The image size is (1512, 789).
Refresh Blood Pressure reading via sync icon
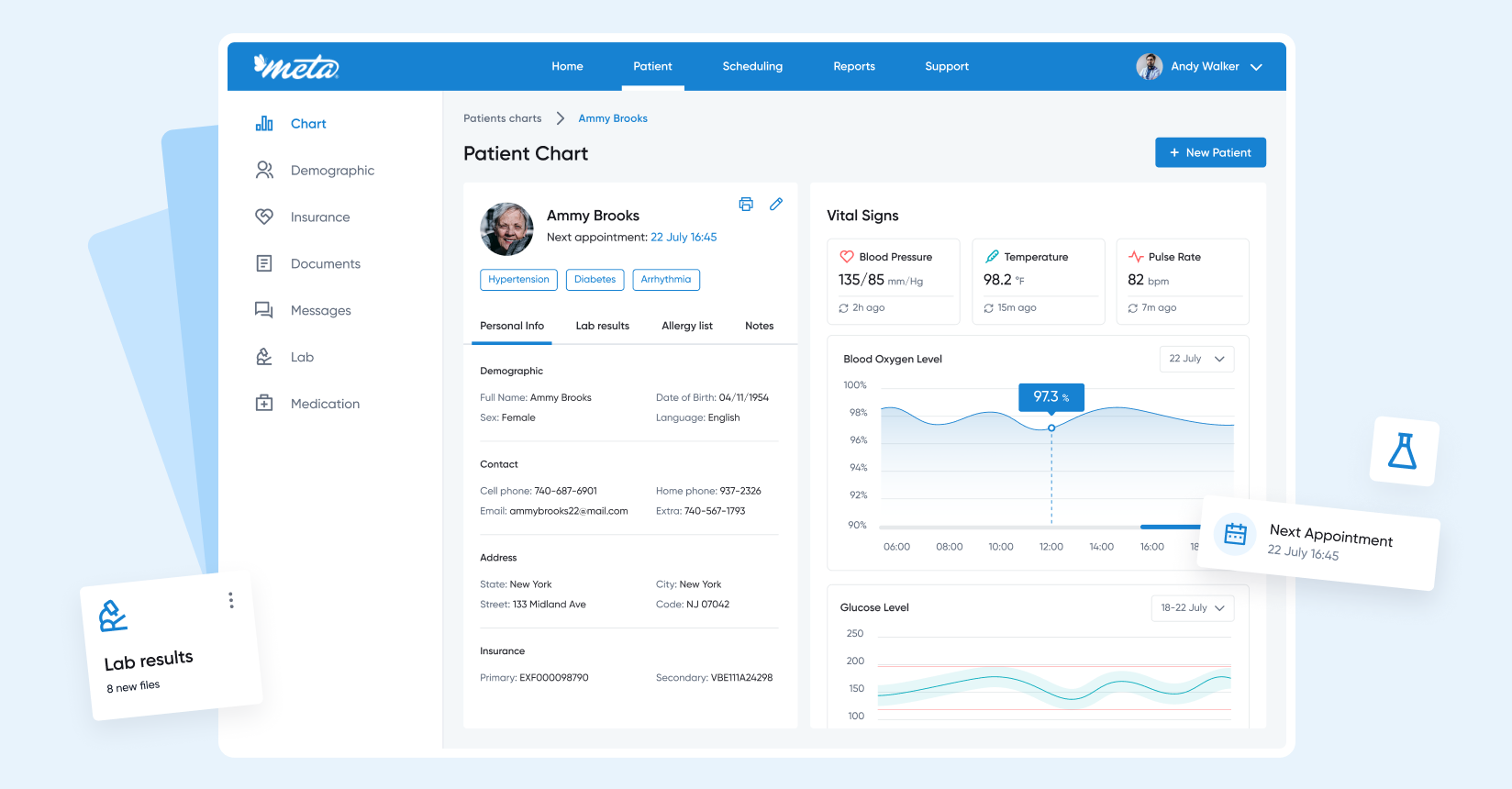tap(843, 308)
